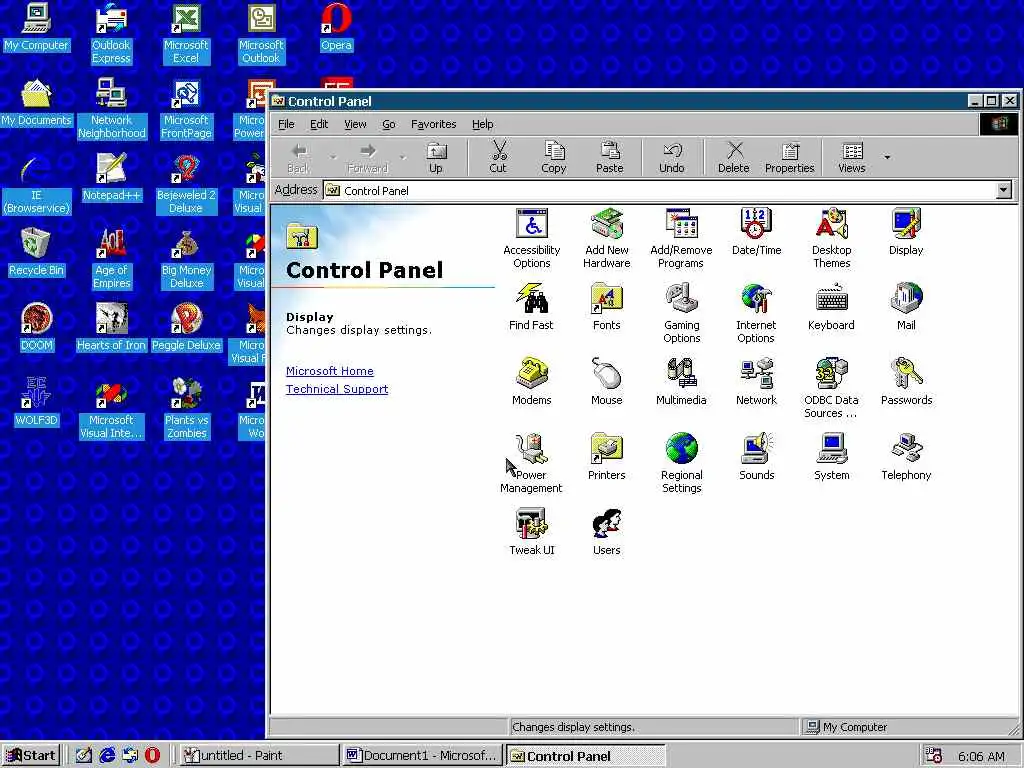Open the Tweak UI applet
The image size is (1024, 768).
click(532, 532)
